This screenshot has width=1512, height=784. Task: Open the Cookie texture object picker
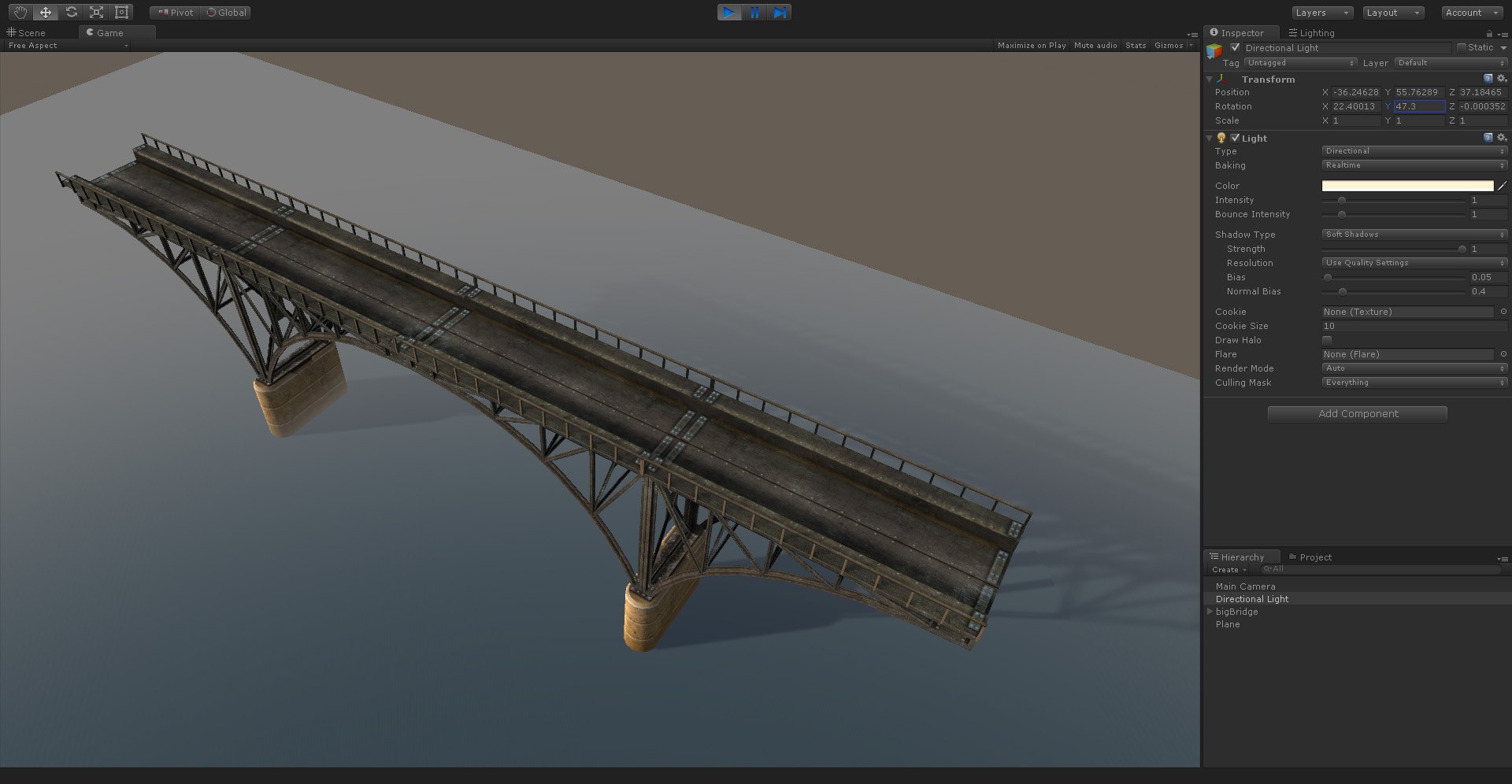click(1503, 312)
